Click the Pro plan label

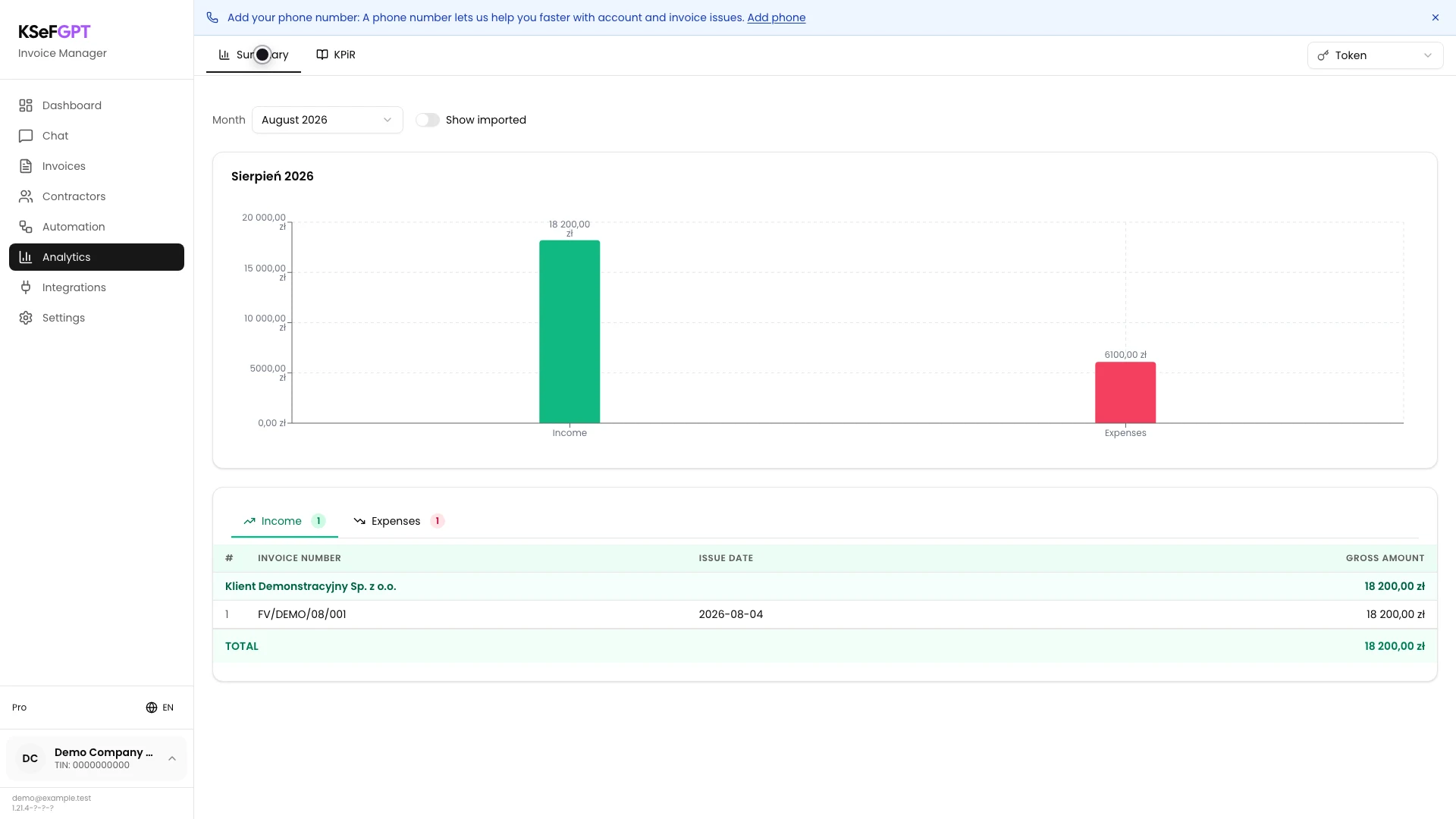20,708
